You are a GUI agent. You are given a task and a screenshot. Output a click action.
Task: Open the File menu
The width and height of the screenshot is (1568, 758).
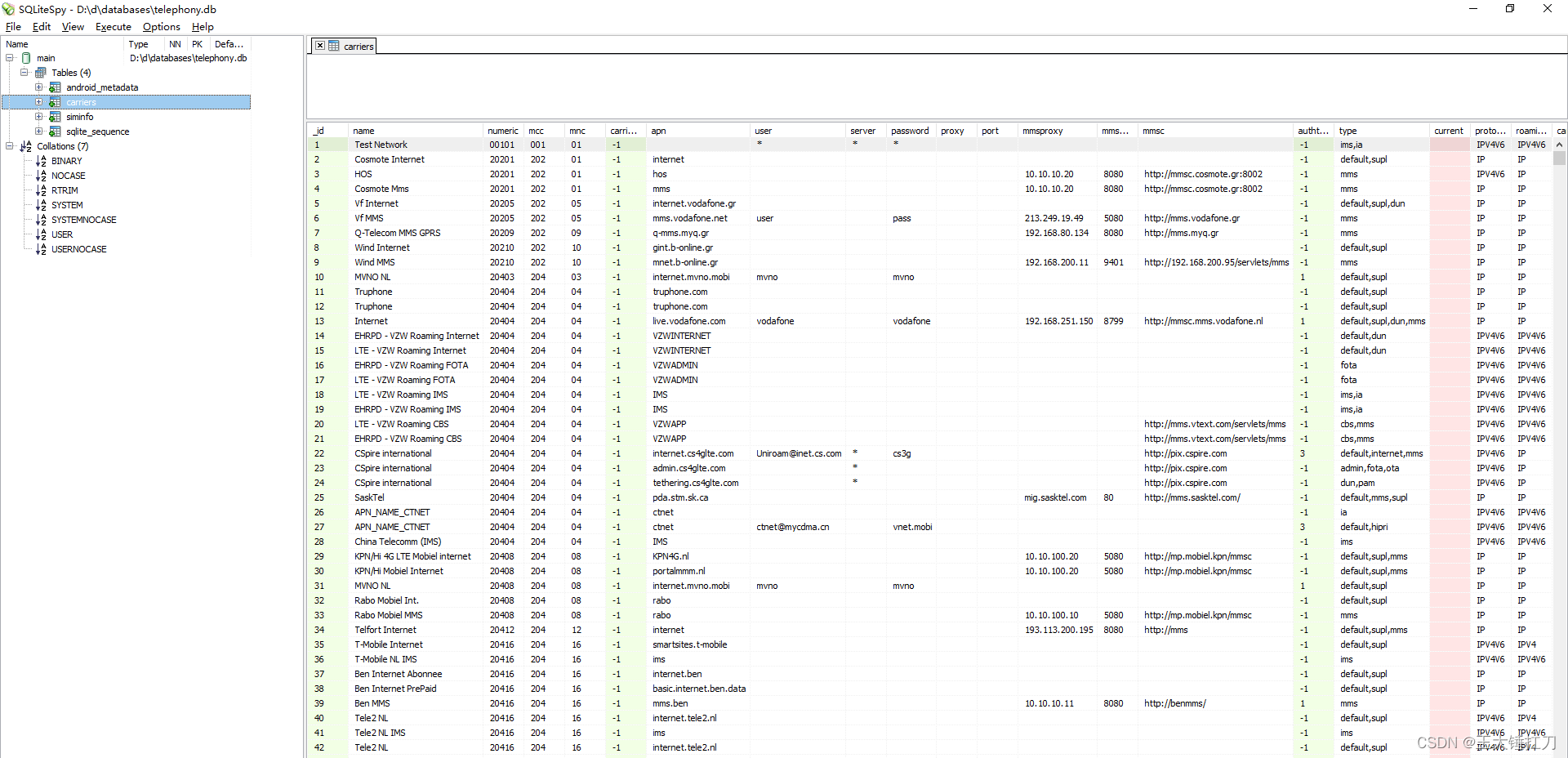click(x=13, y=27)
